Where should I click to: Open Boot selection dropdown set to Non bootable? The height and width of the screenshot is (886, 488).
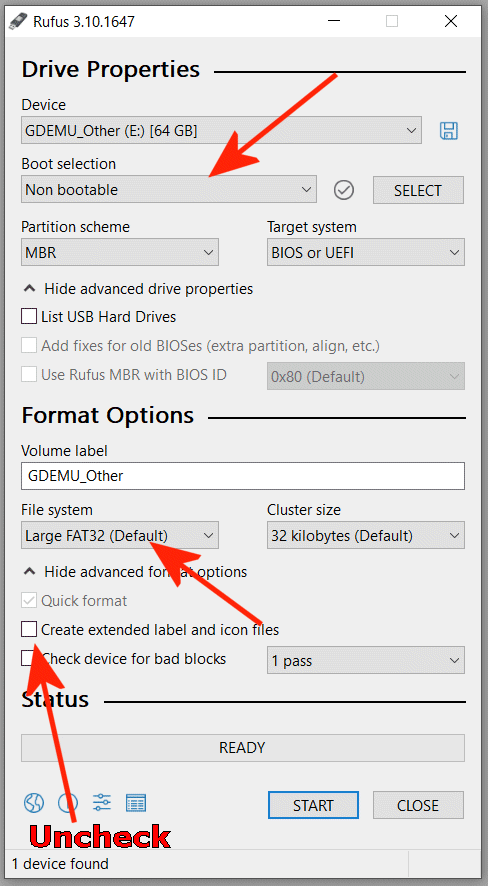point(169,190)
